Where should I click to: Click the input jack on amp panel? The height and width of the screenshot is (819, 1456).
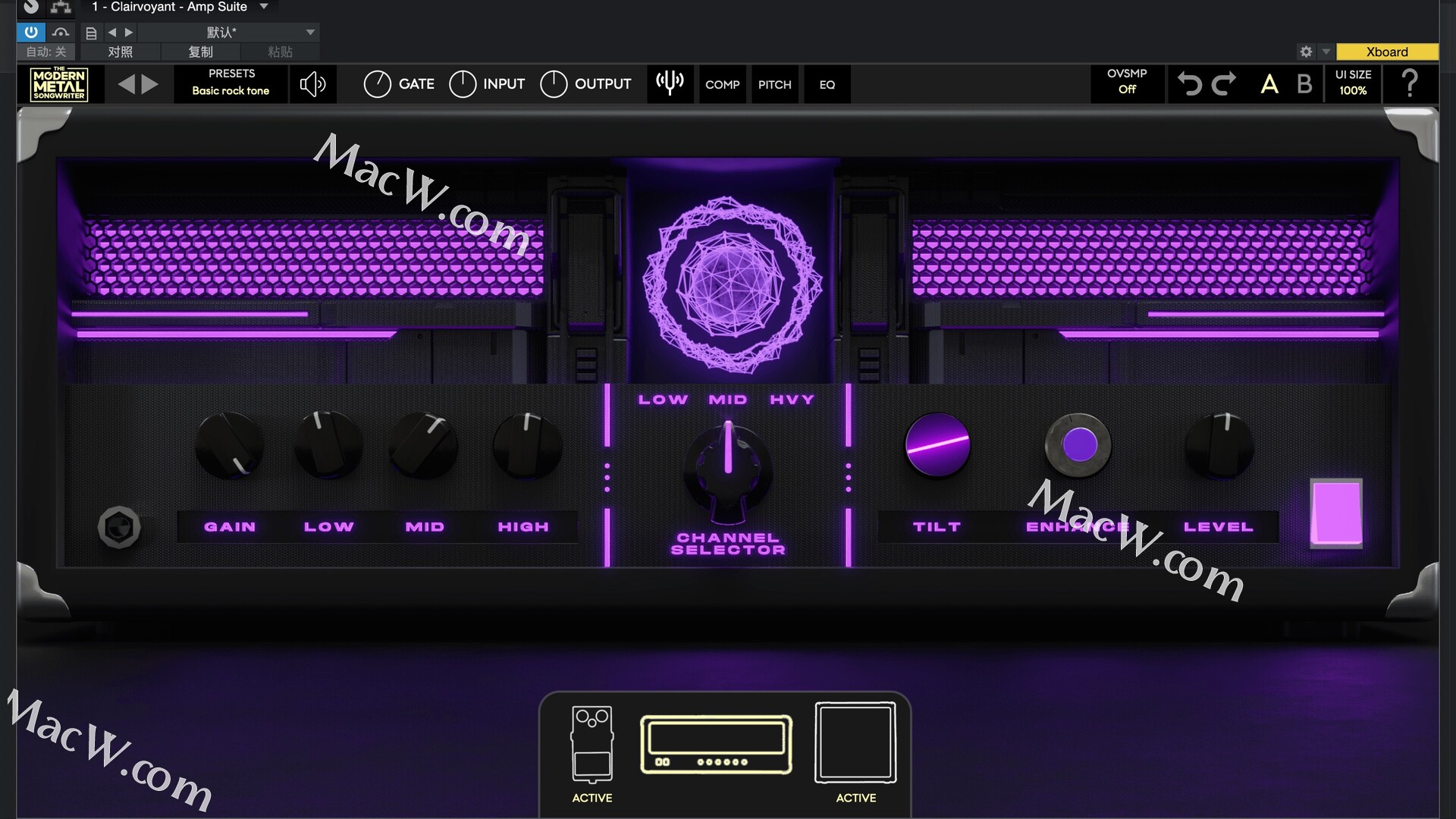click(119, 527)
